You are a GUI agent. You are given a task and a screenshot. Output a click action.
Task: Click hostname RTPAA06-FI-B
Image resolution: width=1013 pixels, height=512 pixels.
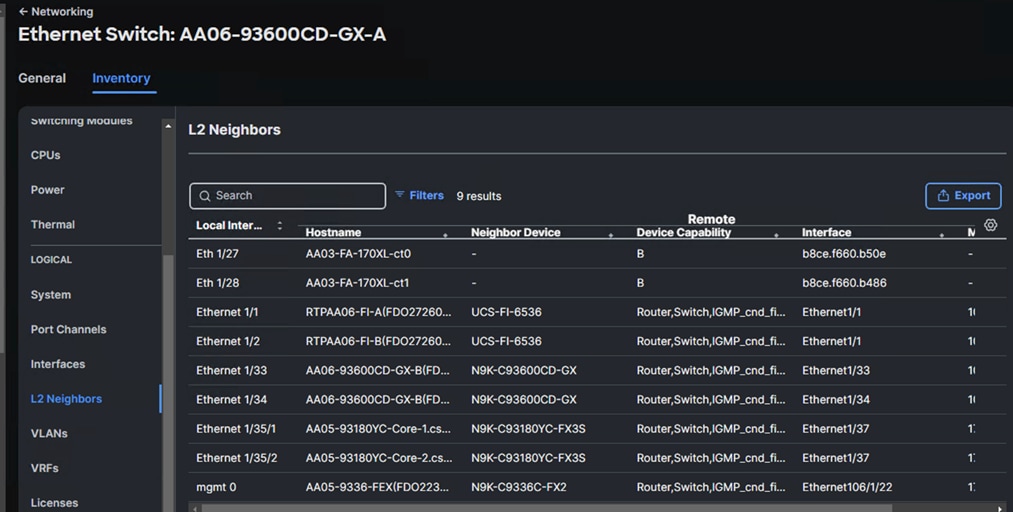(x=379, y=341)
